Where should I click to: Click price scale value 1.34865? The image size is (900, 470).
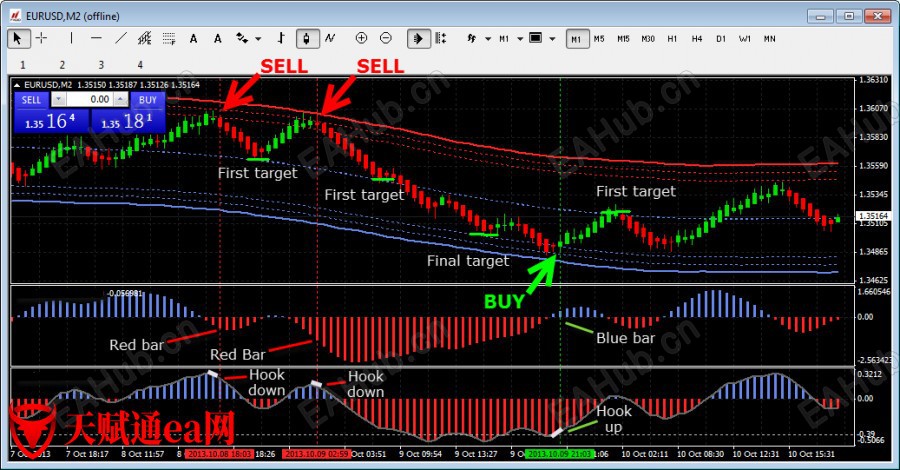(873, 251)
